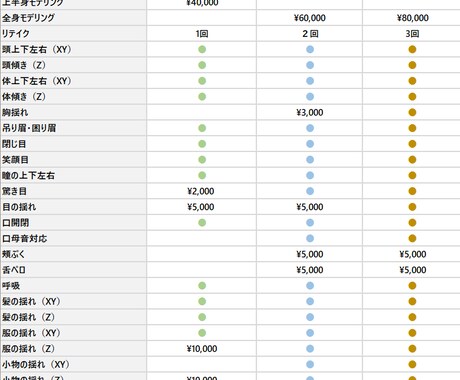Click the 全身モデリング row label

[28, 18]
